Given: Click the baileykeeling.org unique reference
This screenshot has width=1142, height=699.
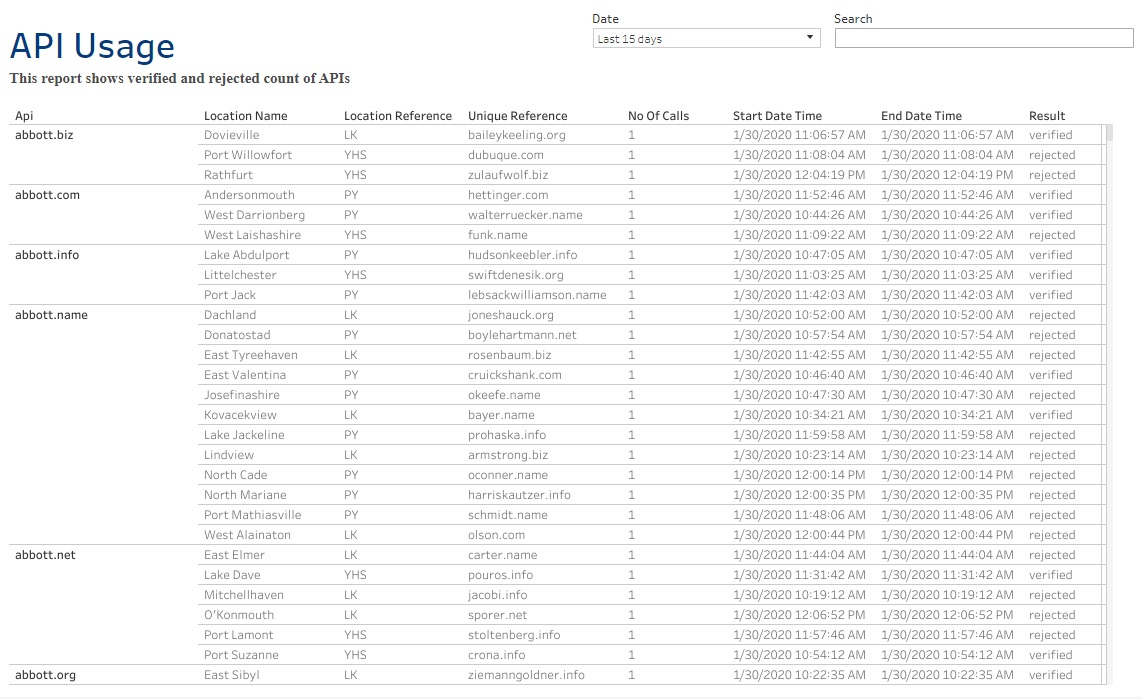Looking at the screenshot, I should coord(516,135).
